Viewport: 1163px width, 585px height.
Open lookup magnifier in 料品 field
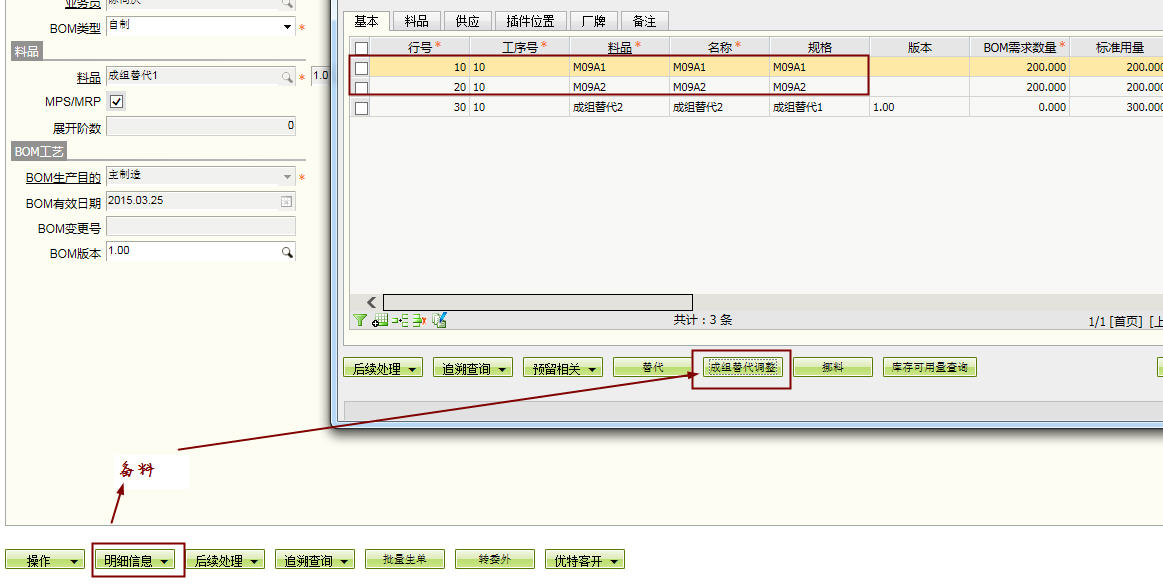(x=286, y=77)
